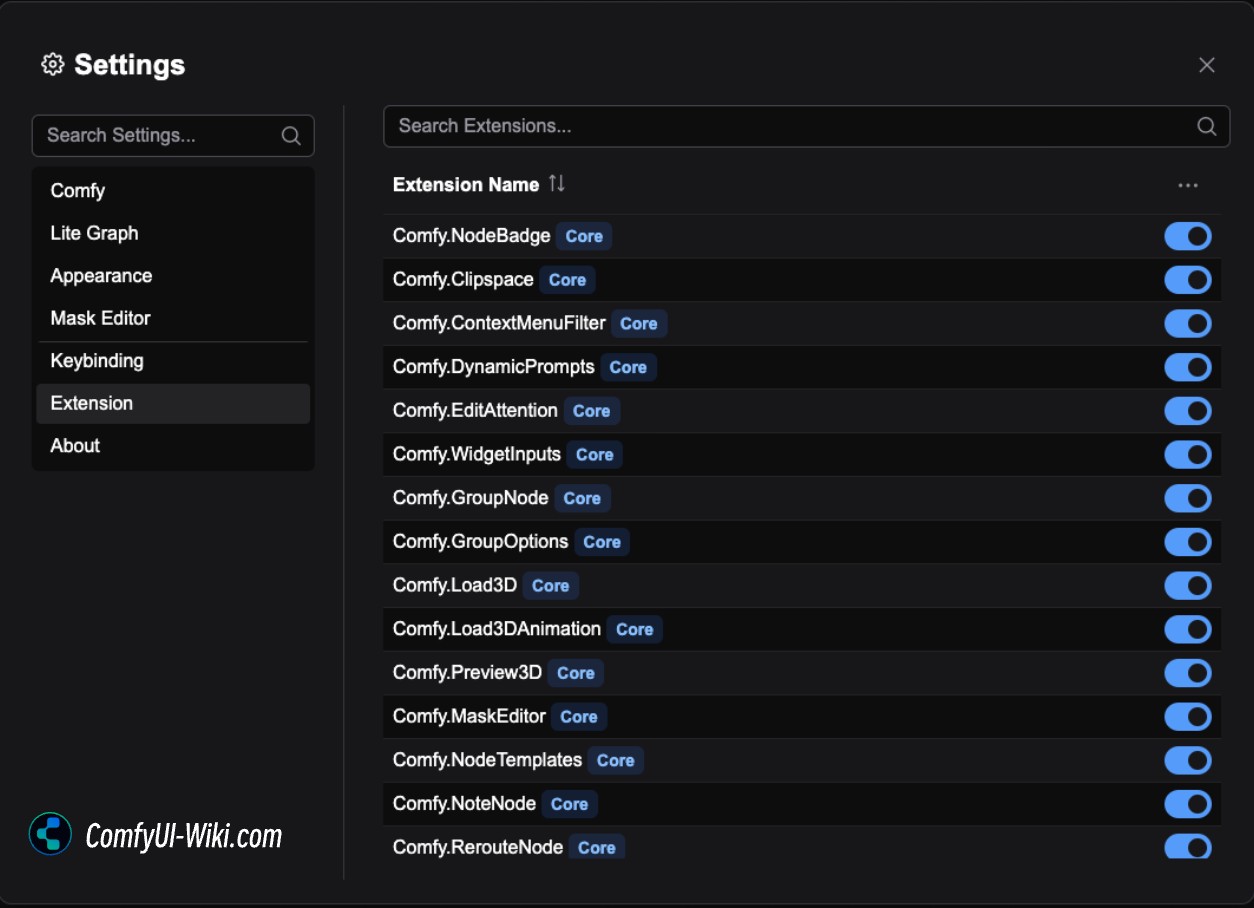
Task: Click the Settings dialog title
Action: point(129,65)
